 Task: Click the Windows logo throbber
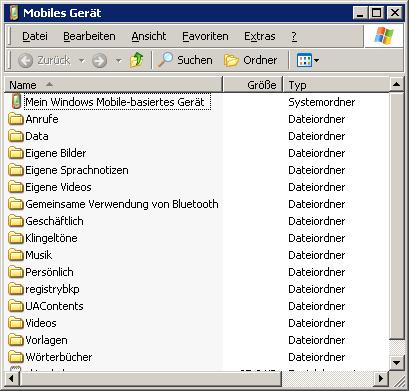click(x=384, y=36)
